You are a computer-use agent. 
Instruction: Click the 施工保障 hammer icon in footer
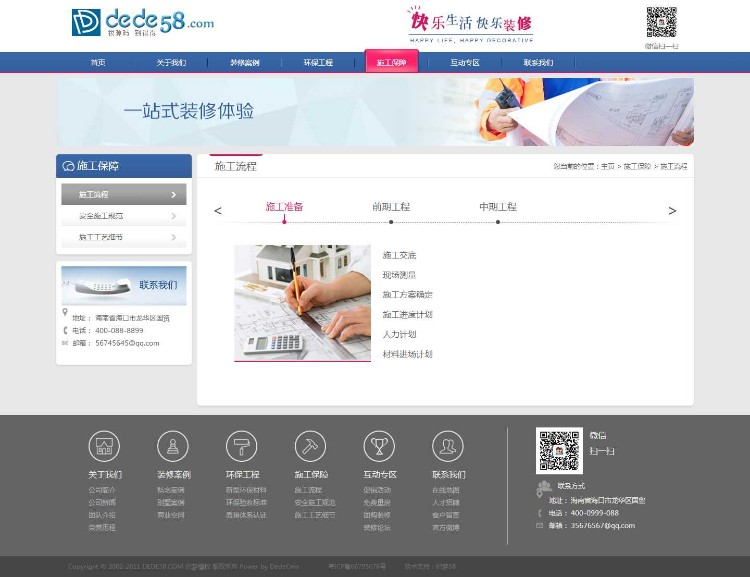tap(310, 446)
